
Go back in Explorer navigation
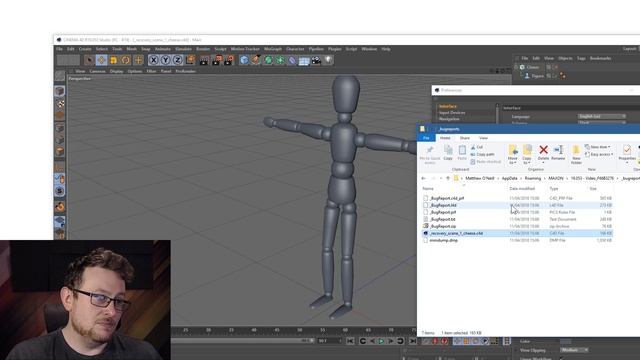pyautogui.click(x=423, y=178)
